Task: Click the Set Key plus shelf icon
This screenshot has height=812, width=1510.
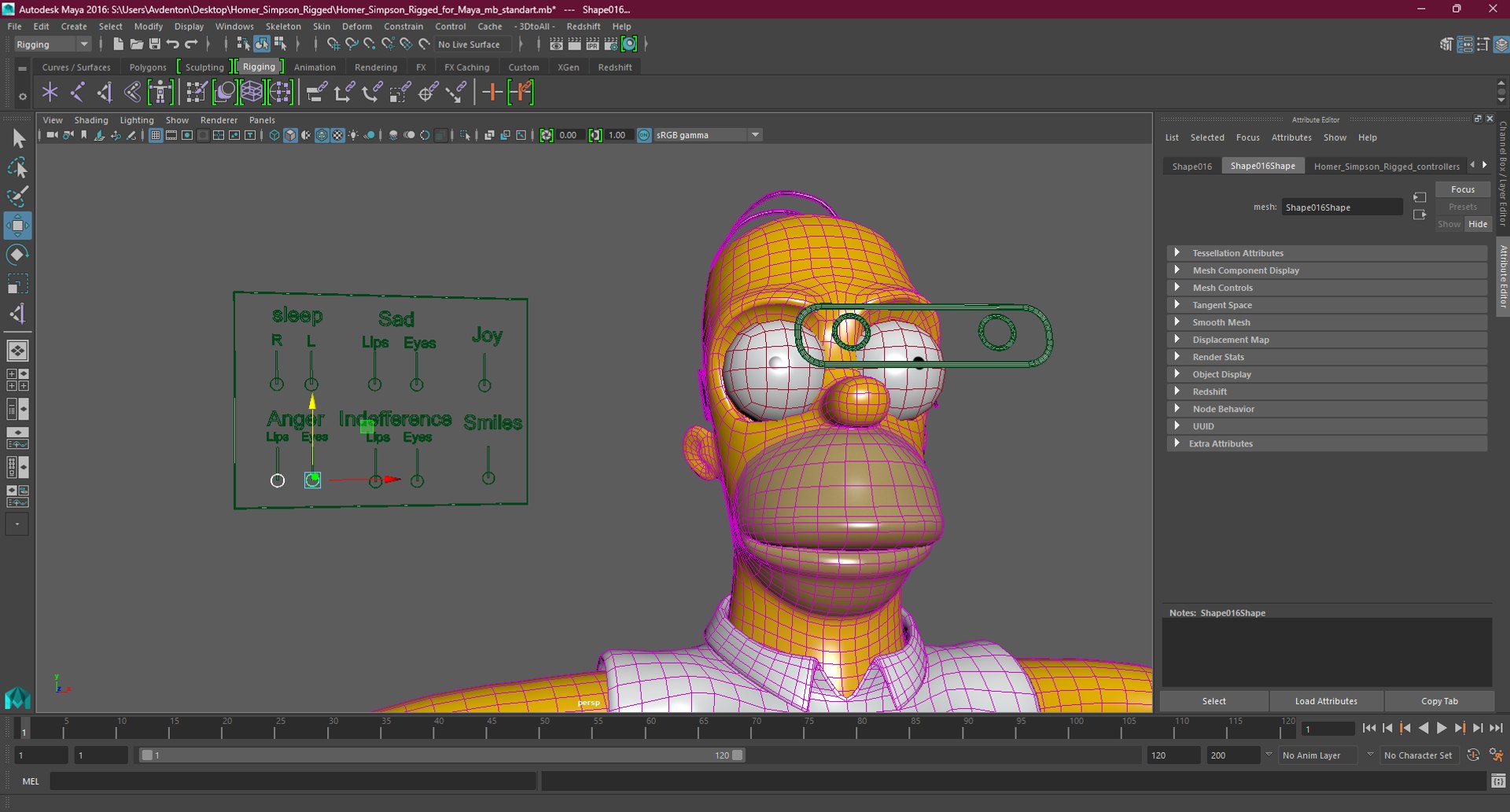Action: click(492, 93)
